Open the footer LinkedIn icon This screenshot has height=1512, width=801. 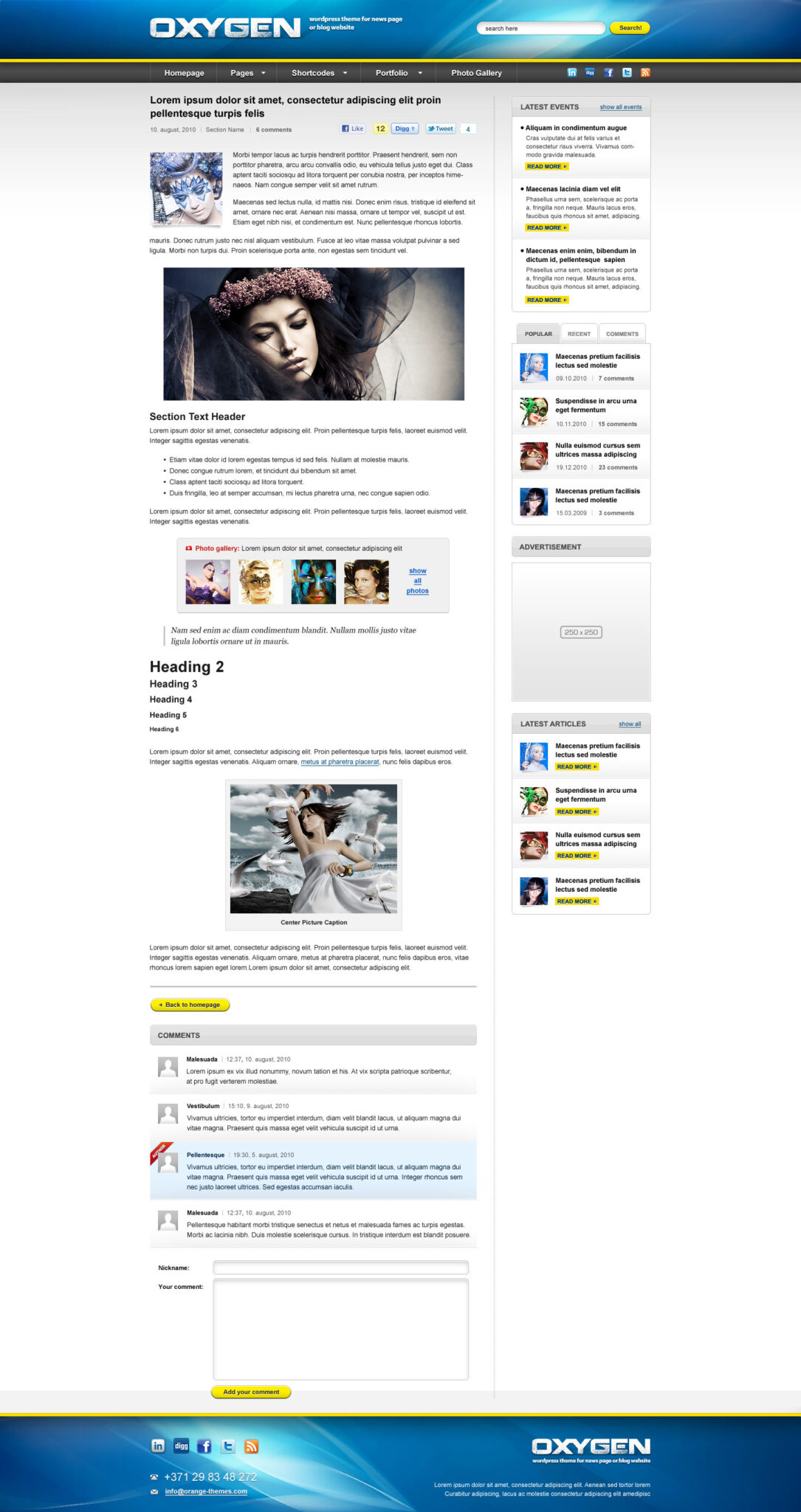[x=158, y=1446]
